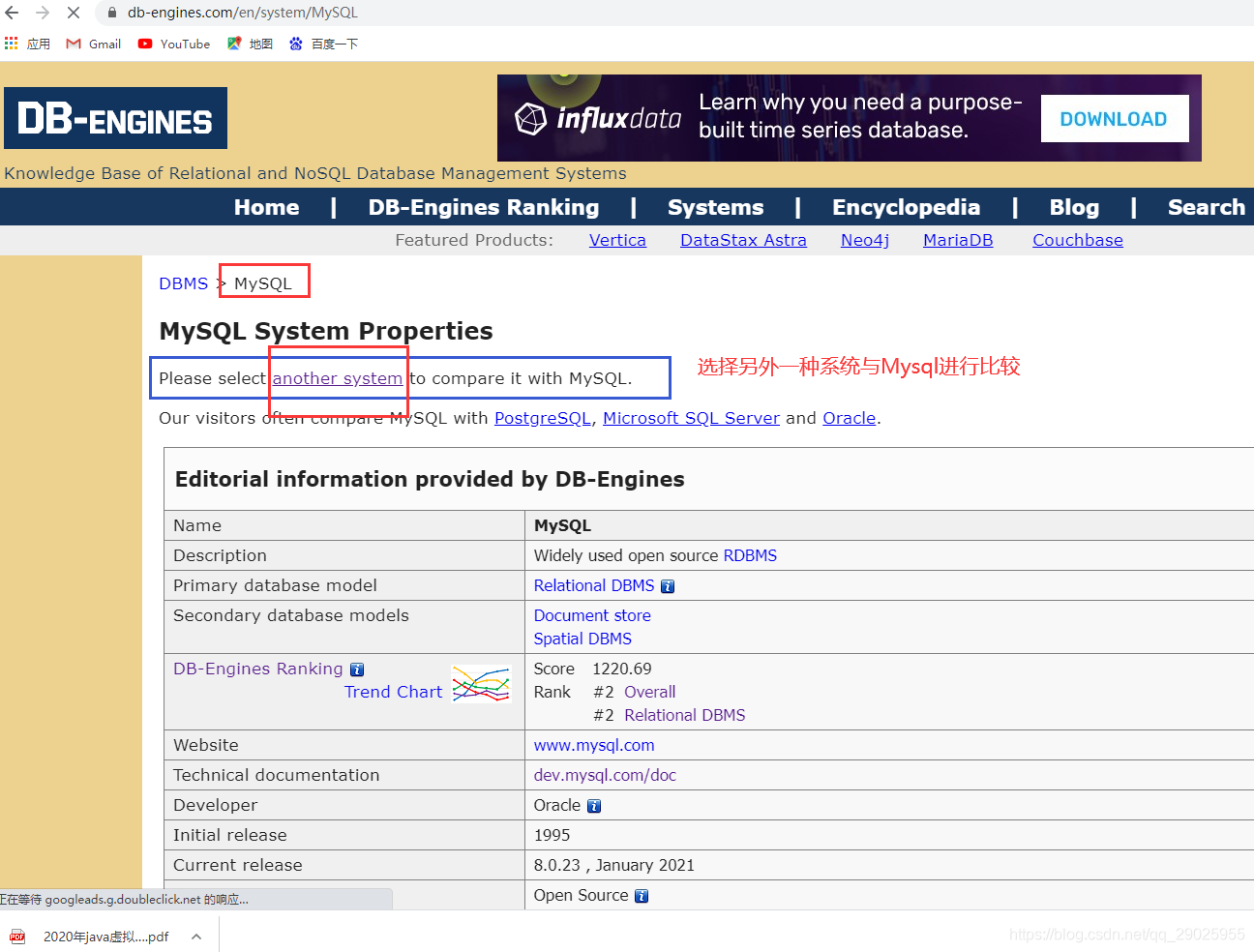Click info icon next to Open Source
Screen dimensions: 1254x952
pos(642,896)
